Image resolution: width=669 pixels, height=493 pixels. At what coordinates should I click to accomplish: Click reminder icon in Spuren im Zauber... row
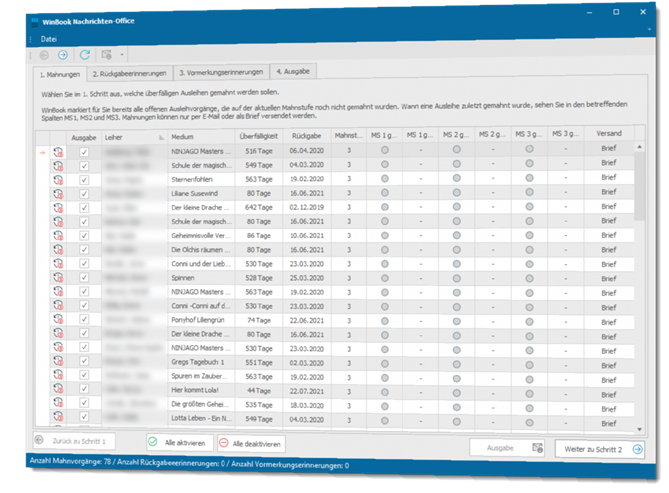(58, 375)
